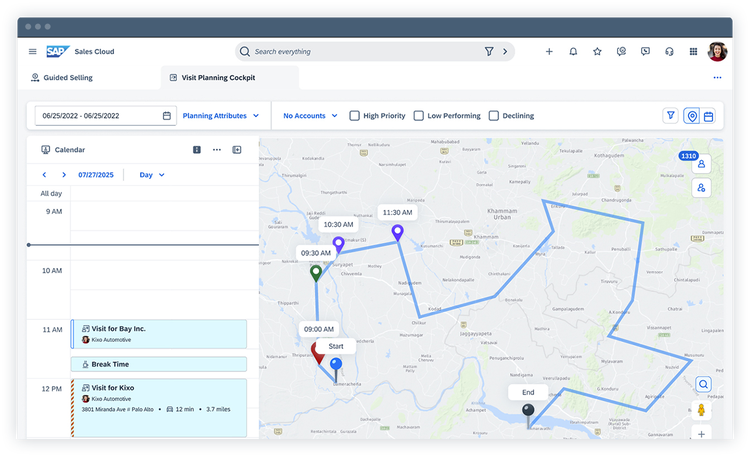
Task: Expand the No Accounts dropdown
Action: (310, 116)
